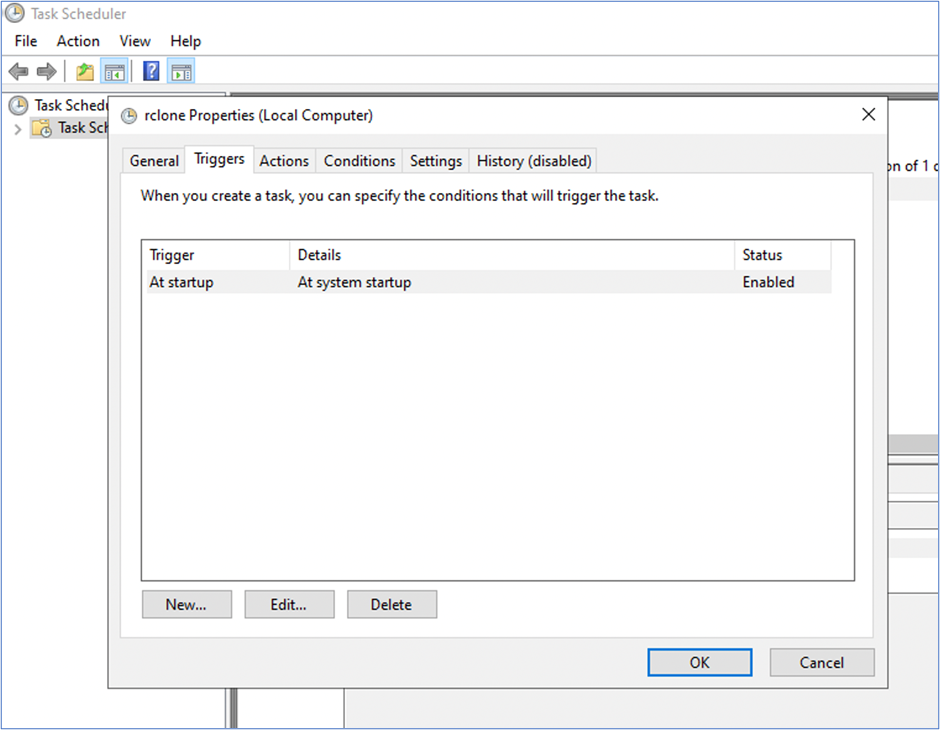The height and width of the screenshot is (730, 940).
Task: Expand the Task Scheduler Library node
Action: coord(18,128)
